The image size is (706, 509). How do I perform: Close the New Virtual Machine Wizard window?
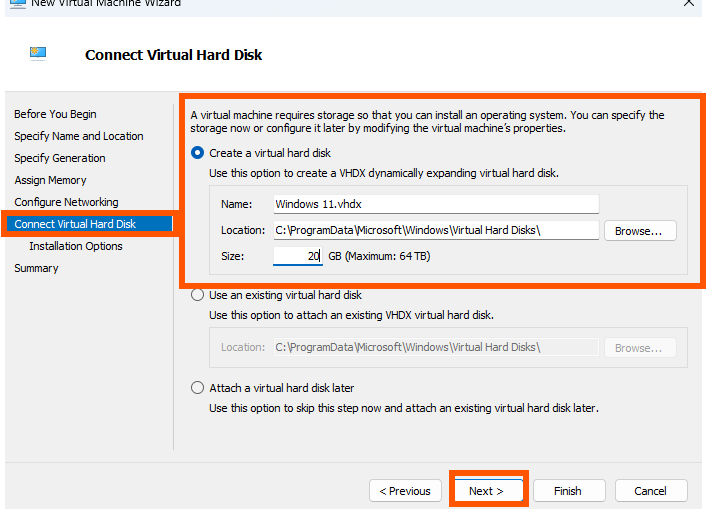[688, 4]
